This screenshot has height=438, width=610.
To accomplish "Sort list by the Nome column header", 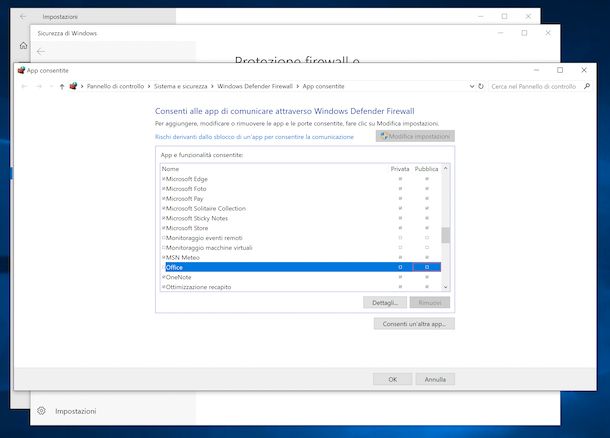I will pyautogui.click(x=170, y=169).
